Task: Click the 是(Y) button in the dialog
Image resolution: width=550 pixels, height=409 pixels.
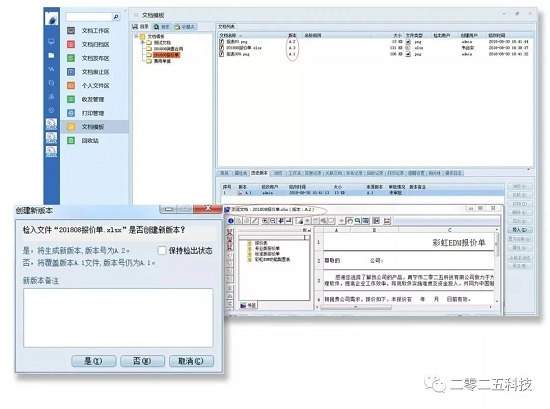Action: pyautogui.click(x=94, y=361)
